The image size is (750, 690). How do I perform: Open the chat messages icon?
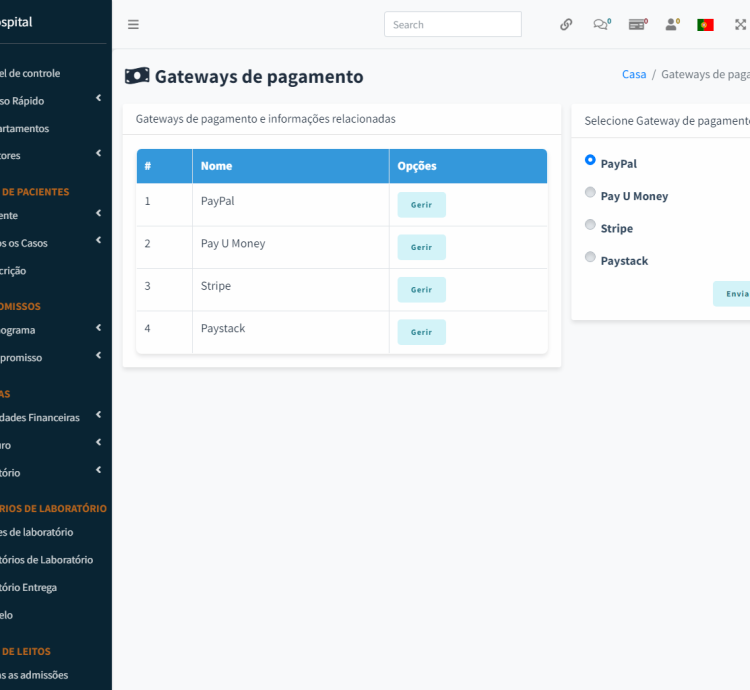601,25
